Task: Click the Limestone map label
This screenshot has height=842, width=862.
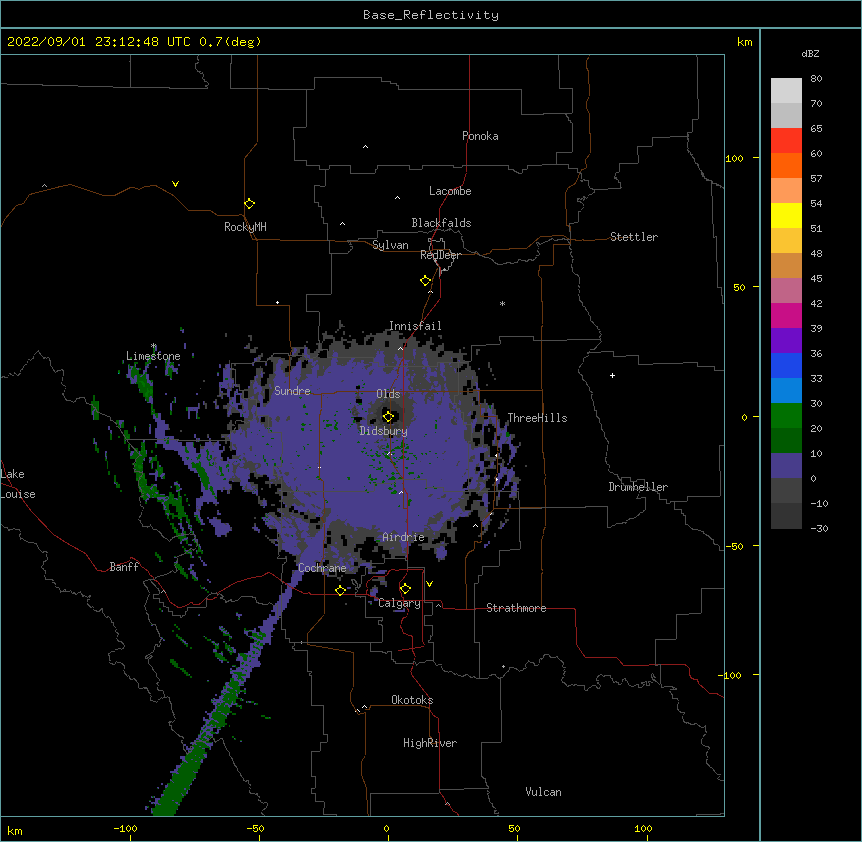Action: 153,356
